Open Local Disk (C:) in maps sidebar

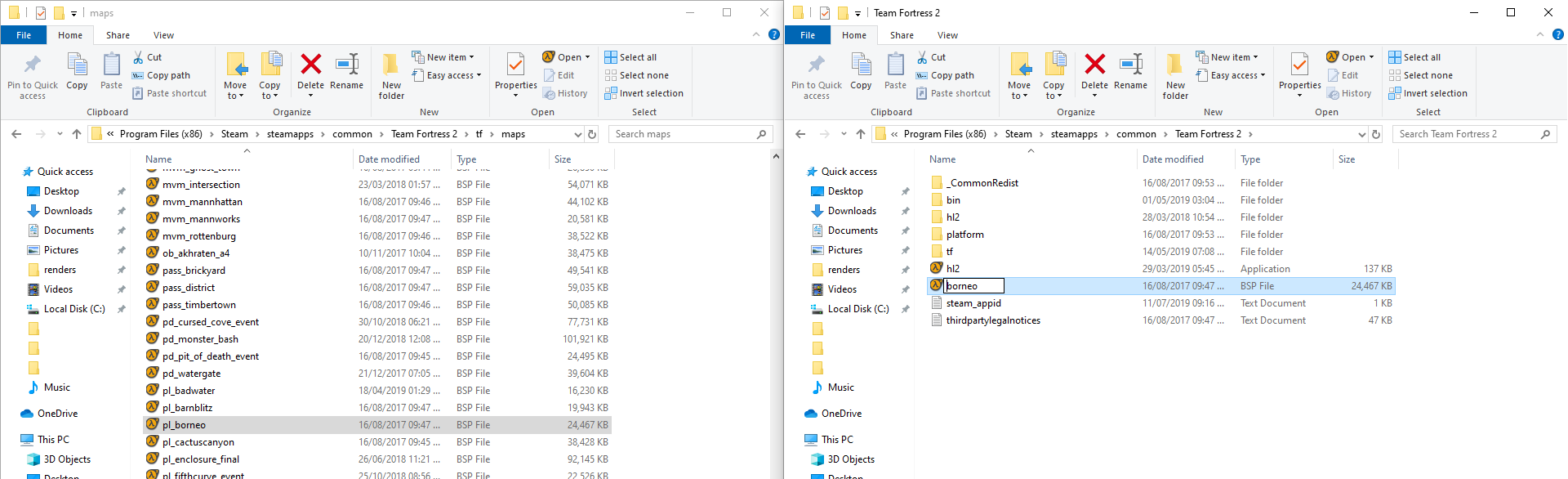(74, 309)
